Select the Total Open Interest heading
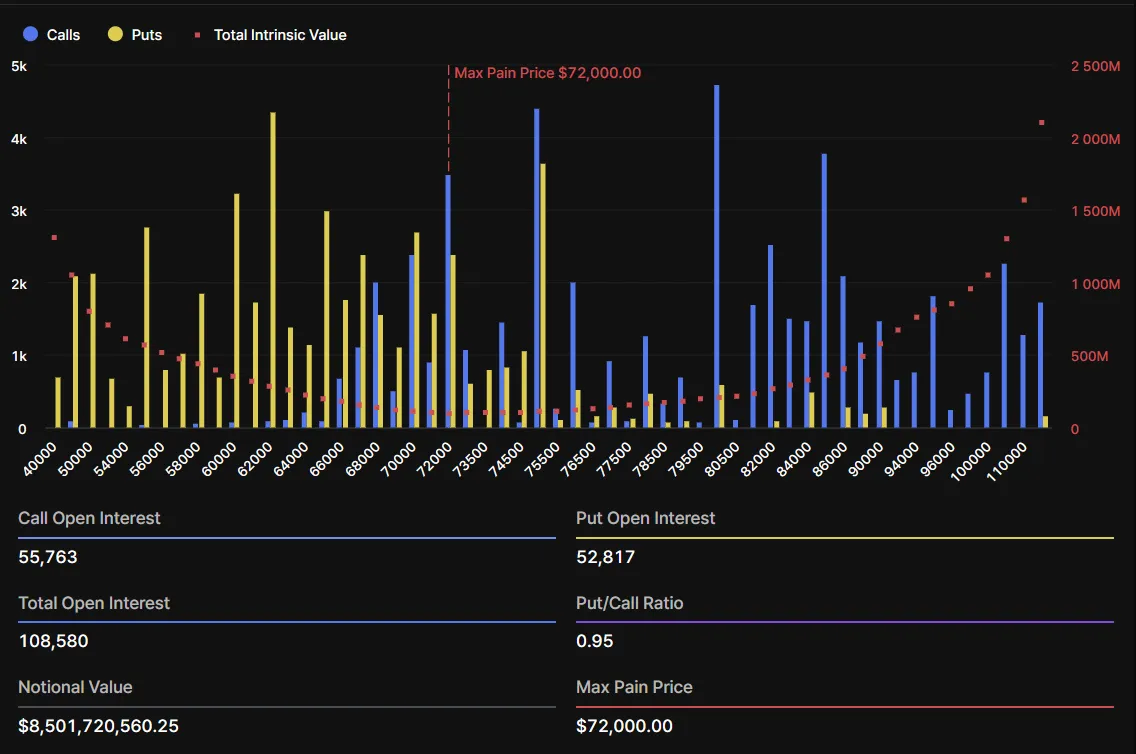Viewport: 1136px width, 754px height. 94,603
